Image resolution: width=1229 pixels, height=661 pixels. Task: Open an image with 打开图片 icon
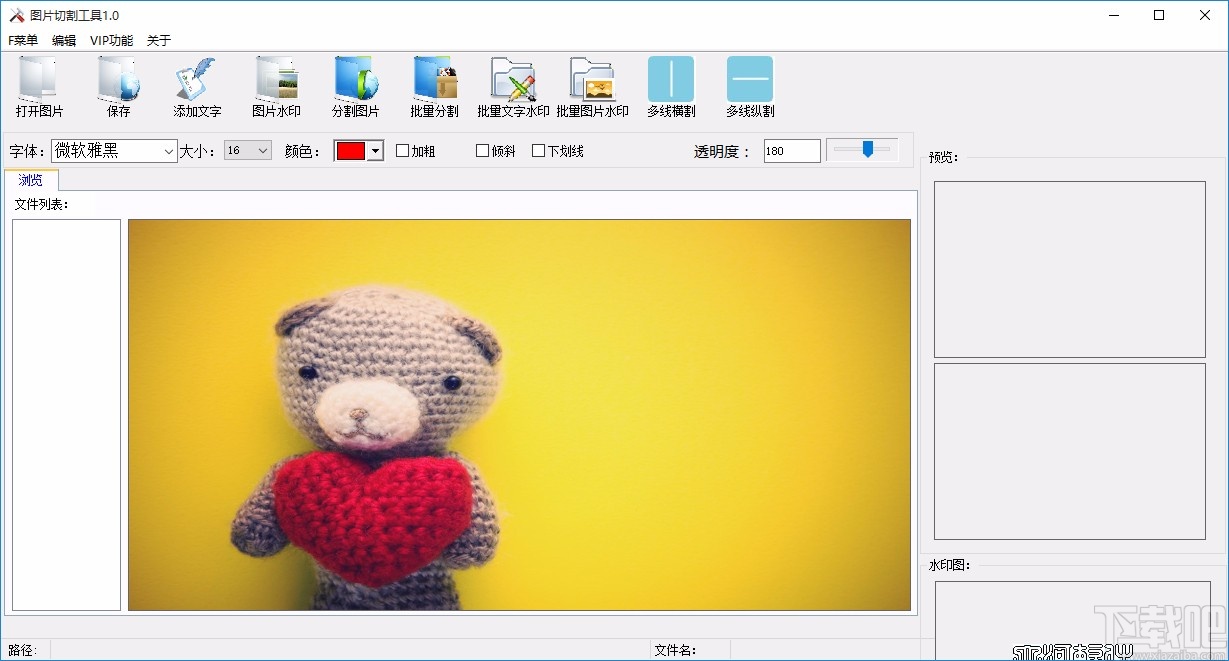[40, 88]
